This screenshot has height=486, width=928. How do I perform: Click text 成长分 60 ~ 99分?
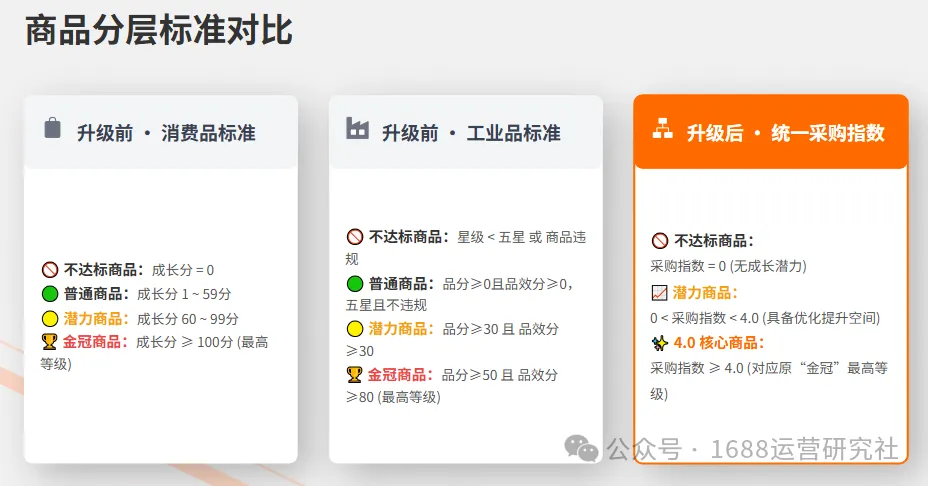pos(188,319)
